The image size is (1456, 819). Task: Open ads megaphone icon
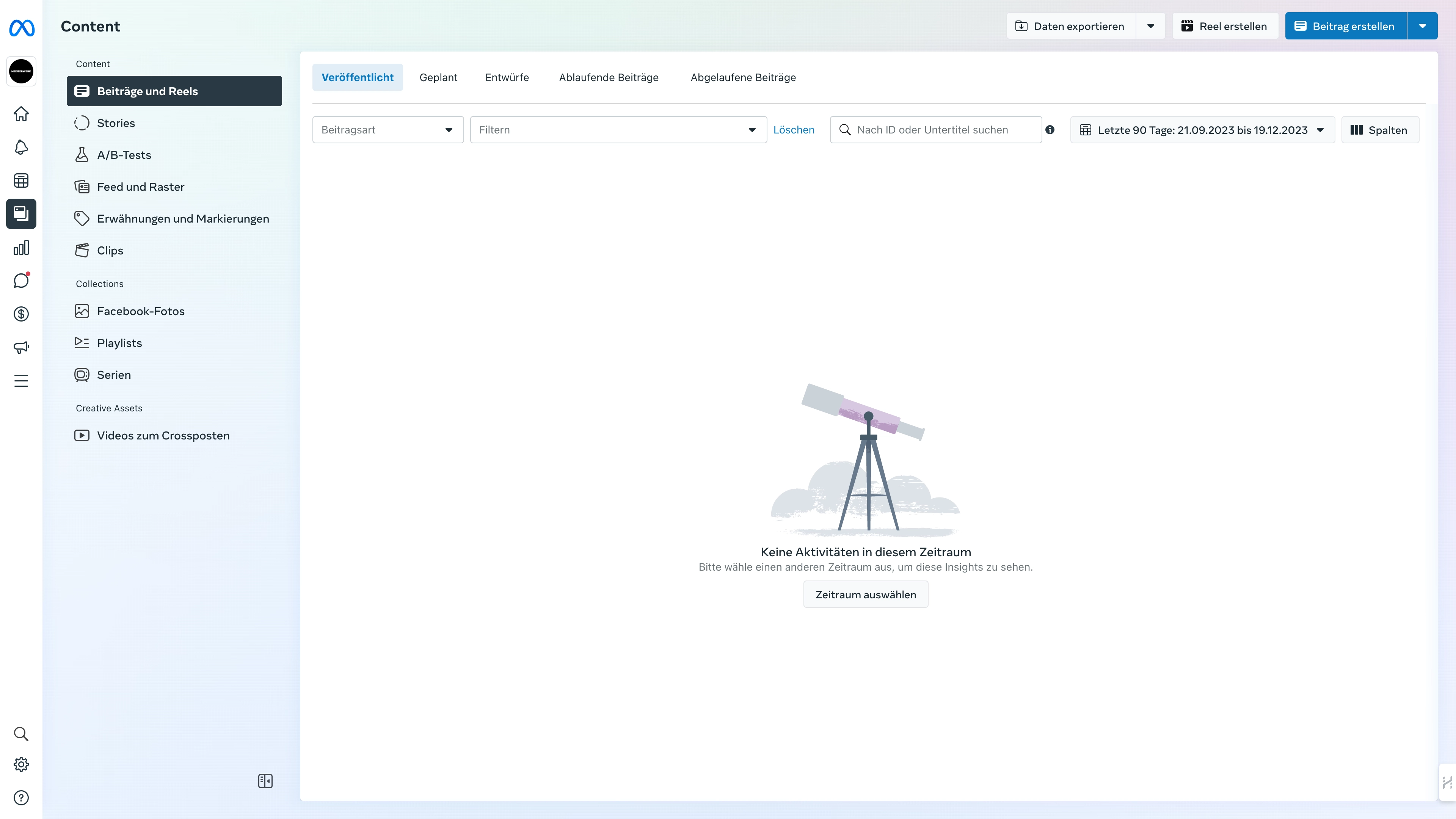pos(22,347)
